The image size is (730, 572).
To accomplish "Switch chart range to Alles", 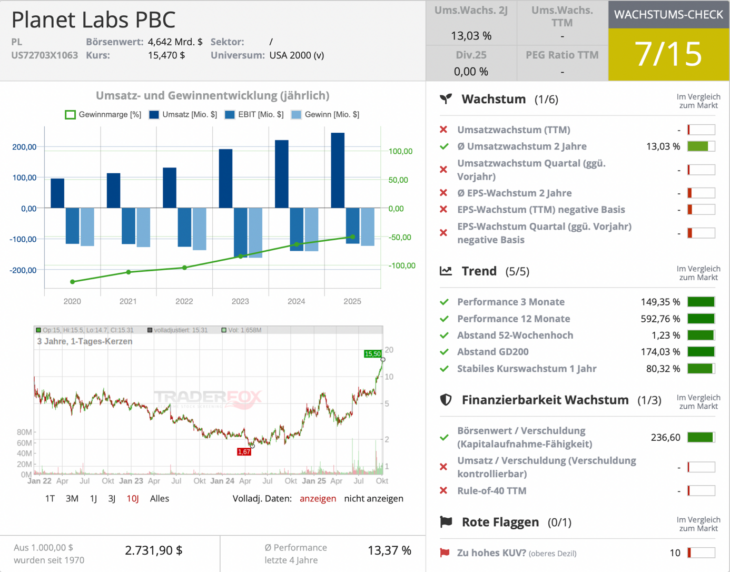I will (160, 498).
